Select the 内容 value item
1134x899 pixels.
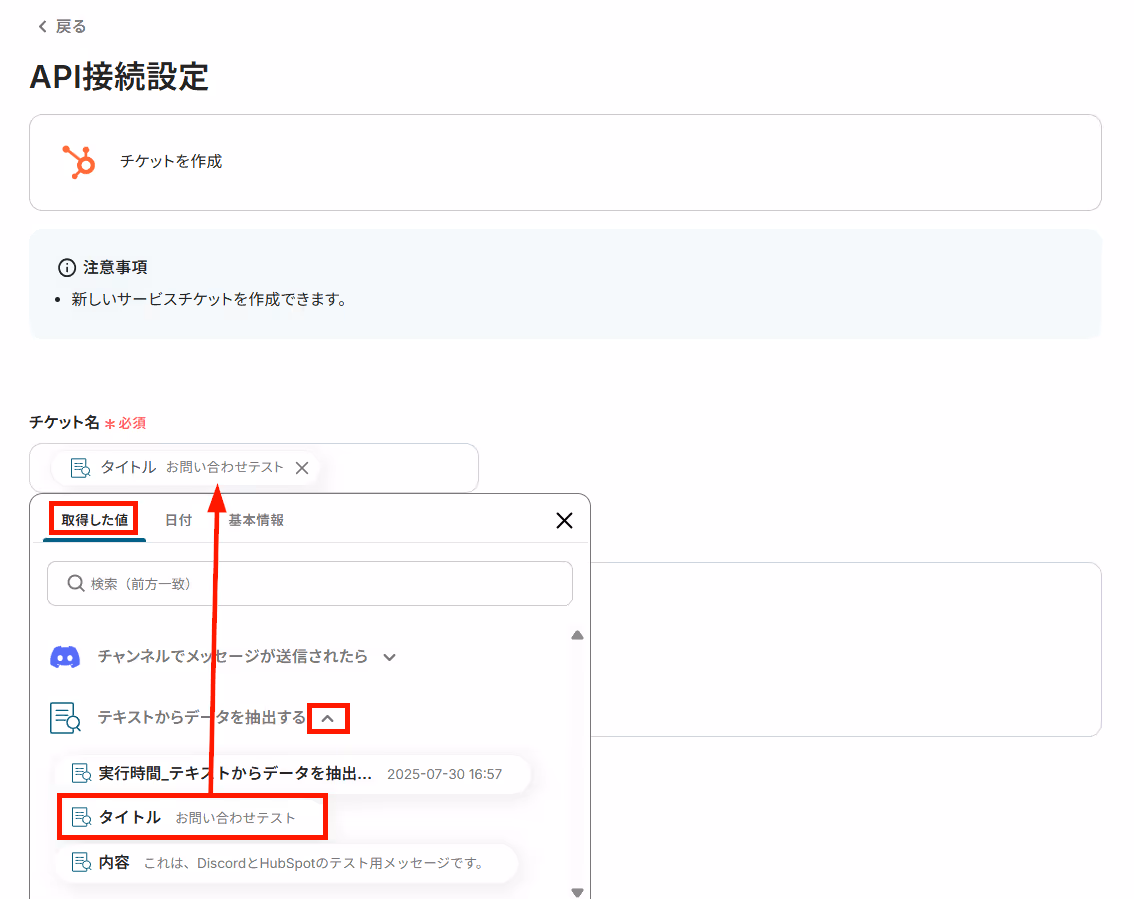[x=287, y=863]
